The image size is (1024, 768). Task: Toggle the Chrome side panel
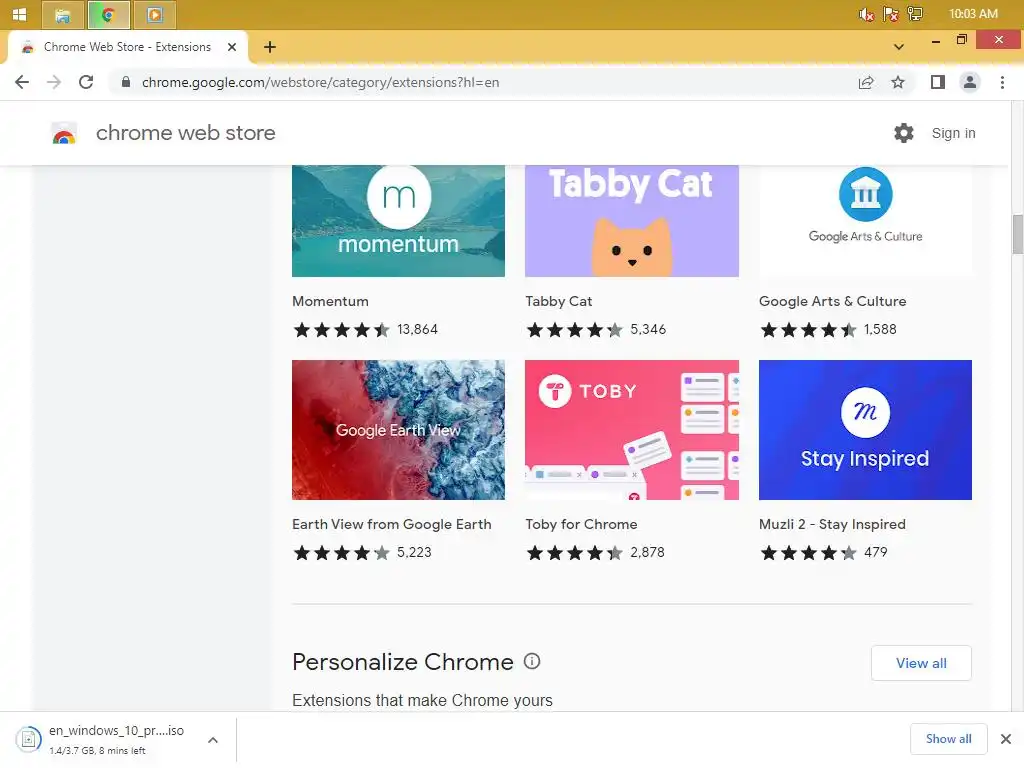pyautogui.click(x=938, y=82)
